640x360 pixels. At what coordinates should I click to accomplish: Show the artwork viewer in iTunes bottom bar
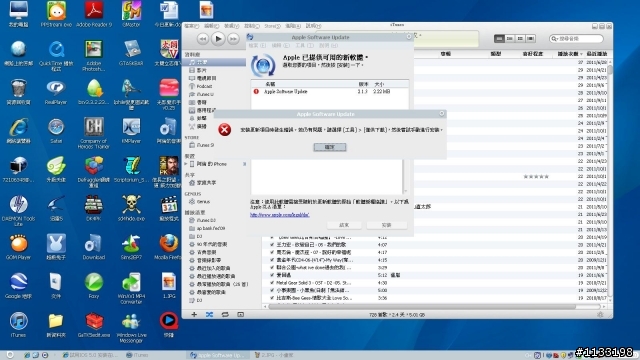point(240,314)
